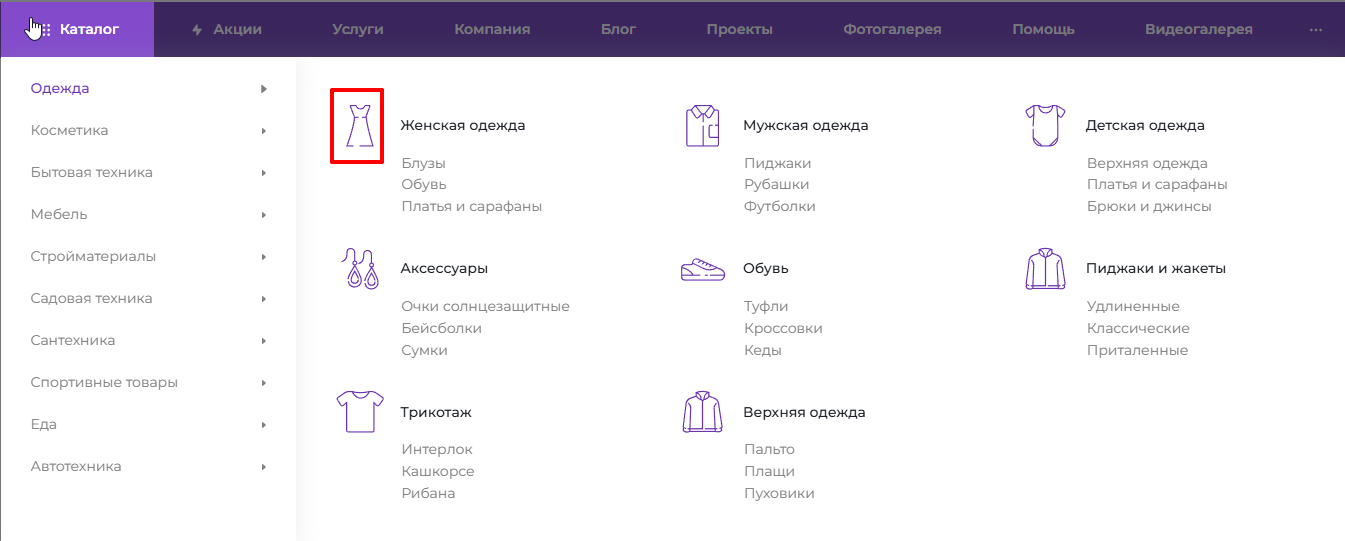Expand the Косметика submenu arrow
The image size is (1345, 541).
click(264, 131)
